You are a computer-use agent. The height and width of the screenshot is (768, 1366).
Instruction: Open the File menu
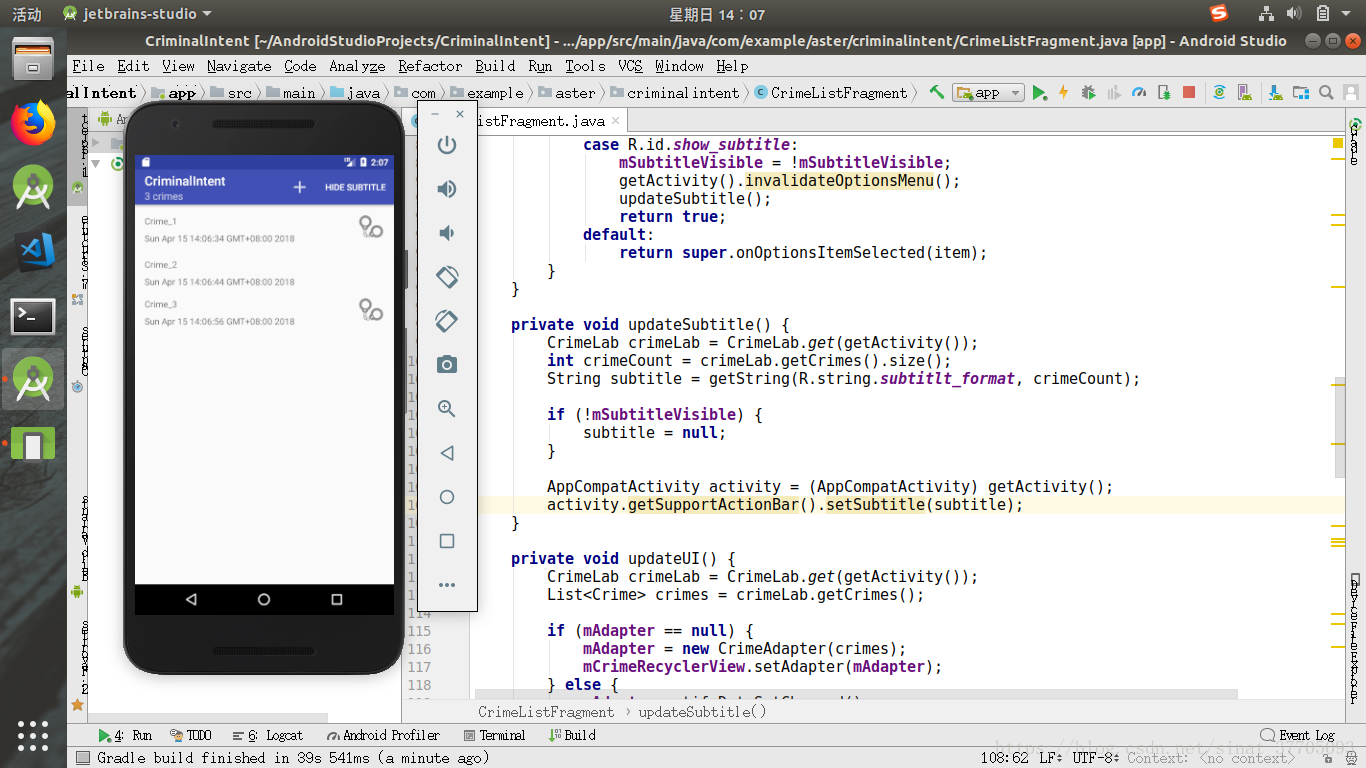coord(88,66)
